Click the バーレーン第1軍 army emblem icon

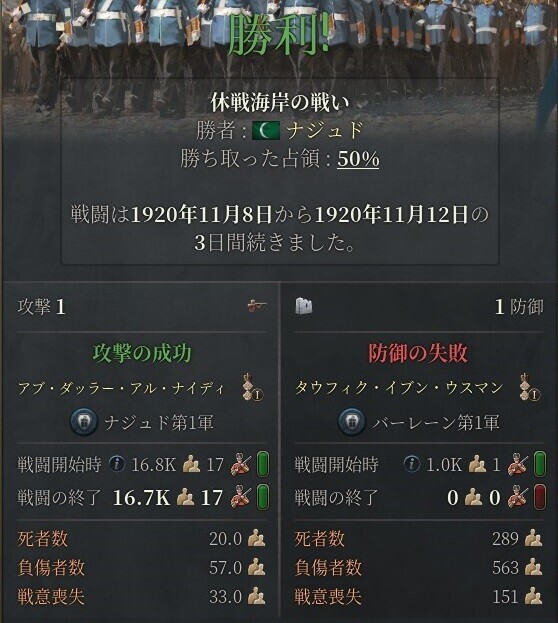[x=352, y=422]
